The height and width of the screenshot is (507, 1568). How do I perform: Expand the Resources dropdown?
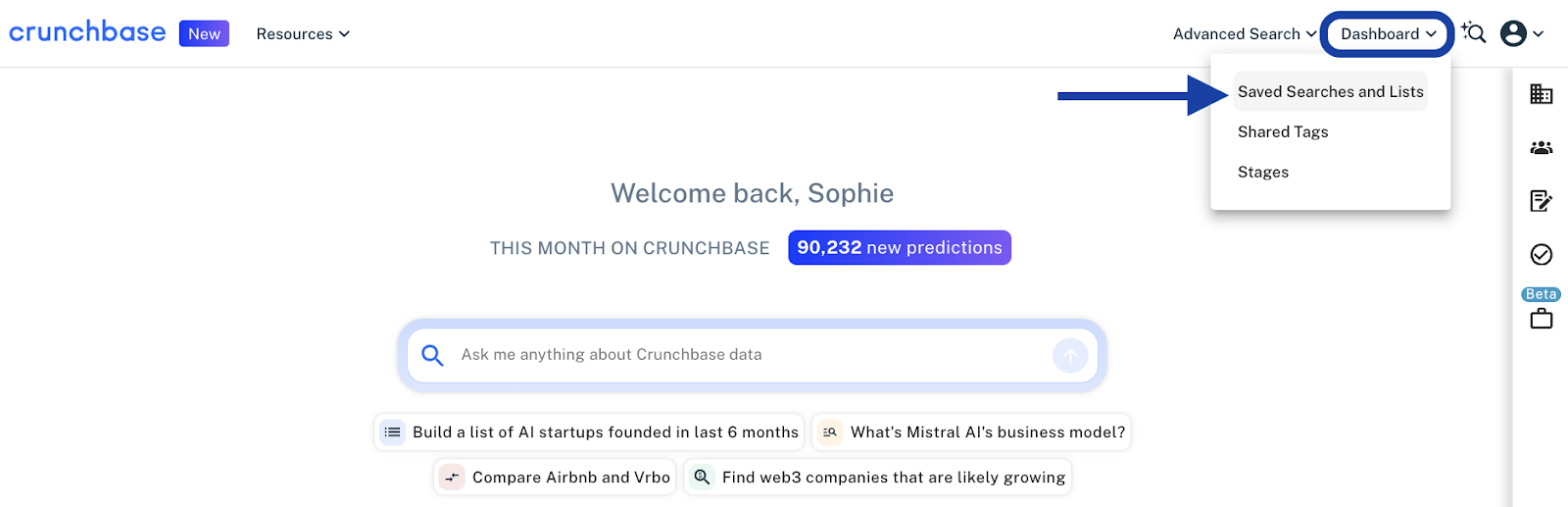point(303,33)
